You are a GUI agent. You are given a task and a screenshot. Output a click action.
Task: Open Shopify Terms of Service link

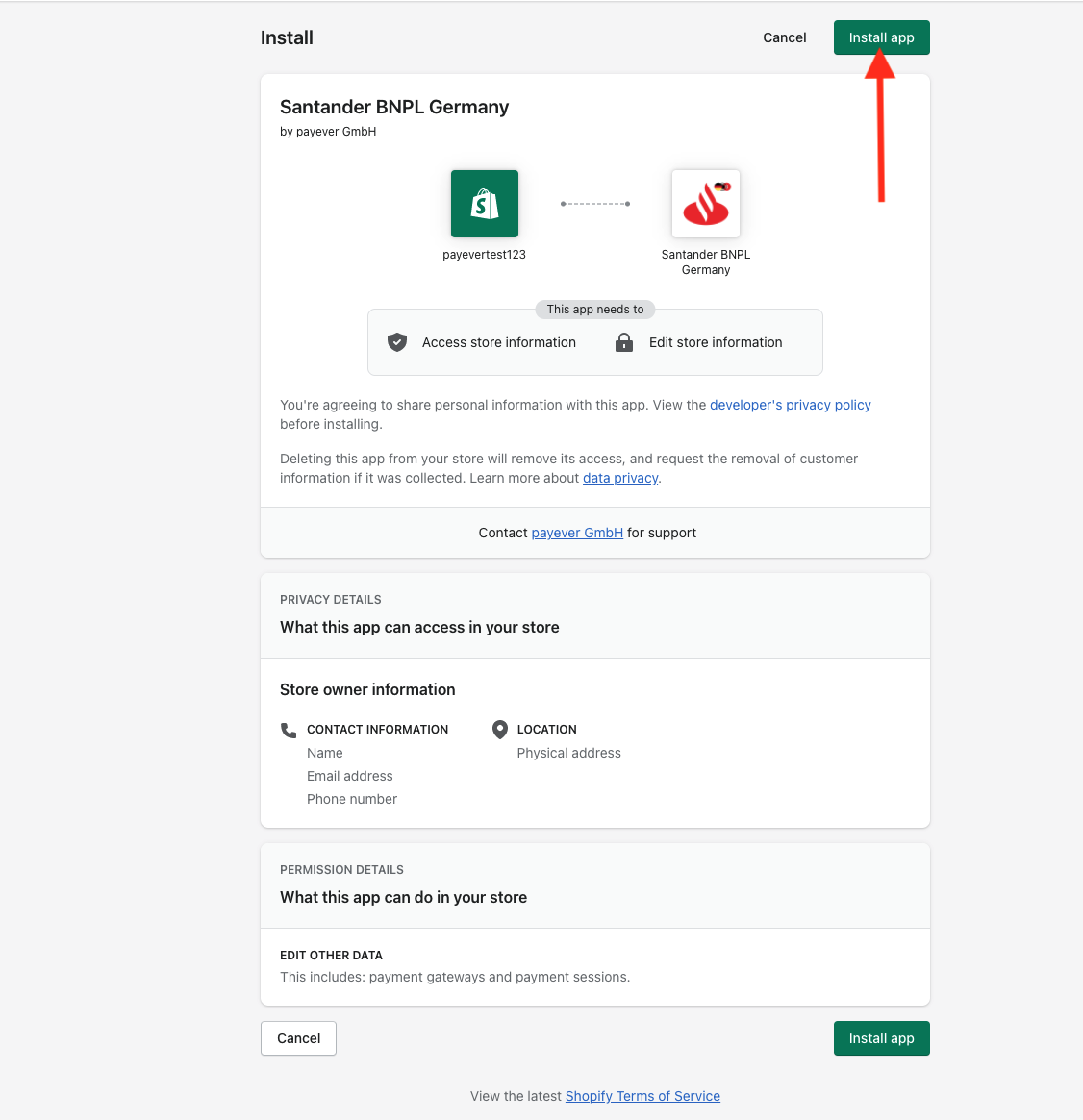coord(642,1096)
